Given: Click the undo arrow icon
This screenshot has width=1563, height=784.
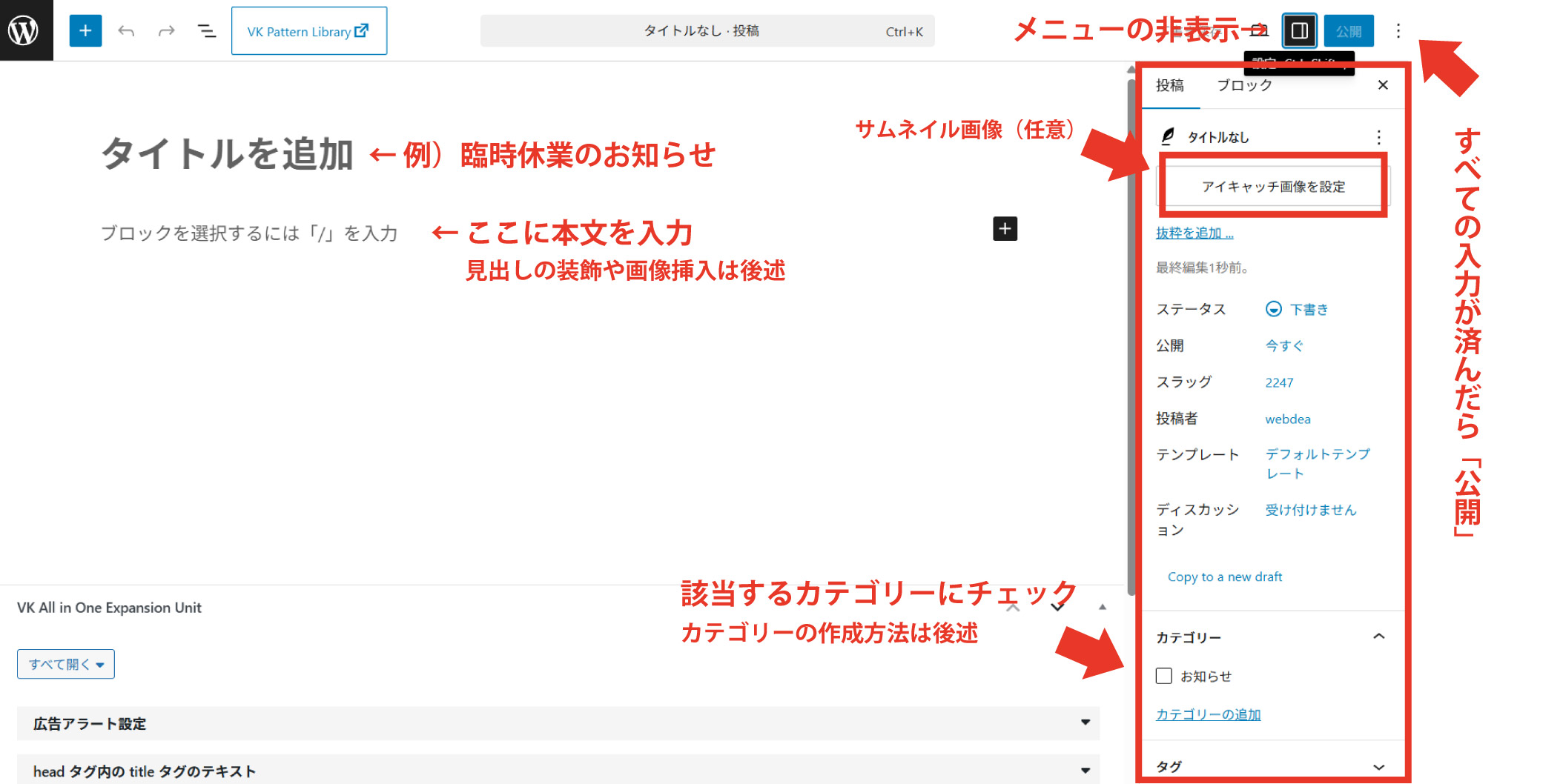Looking at the screenshot, I should (126, 30).
